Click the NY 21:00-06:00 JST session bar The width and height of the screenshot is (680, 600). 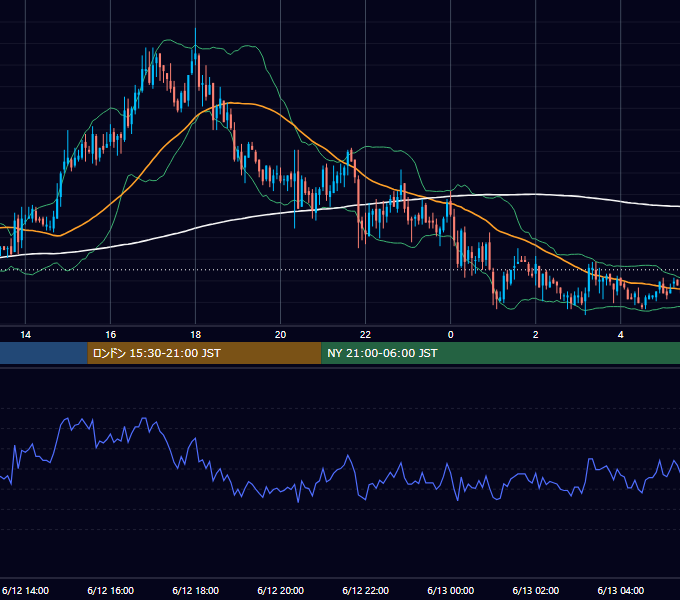click(500, 353)
